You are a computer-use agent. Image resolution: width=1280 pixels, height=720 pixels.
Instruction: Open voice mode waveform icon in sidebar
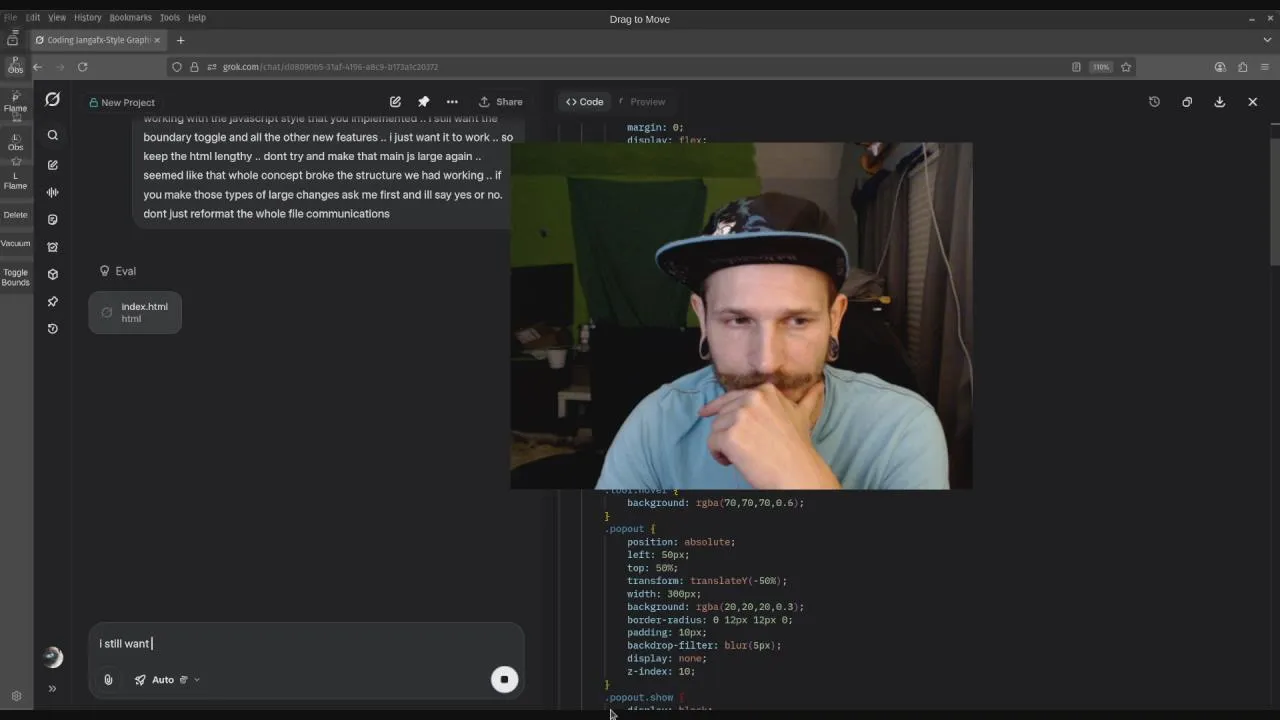click(53, 192)
